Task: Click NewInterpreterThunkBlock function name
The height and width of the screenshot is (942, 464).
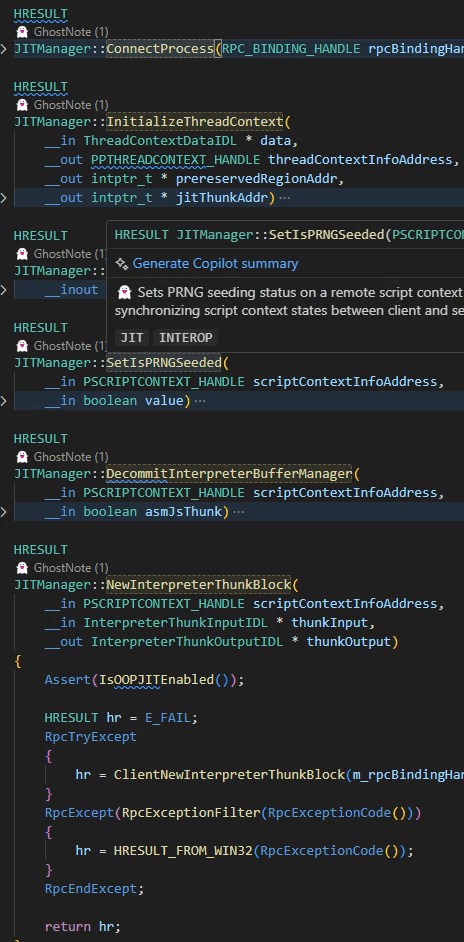Action: (198, 585)
